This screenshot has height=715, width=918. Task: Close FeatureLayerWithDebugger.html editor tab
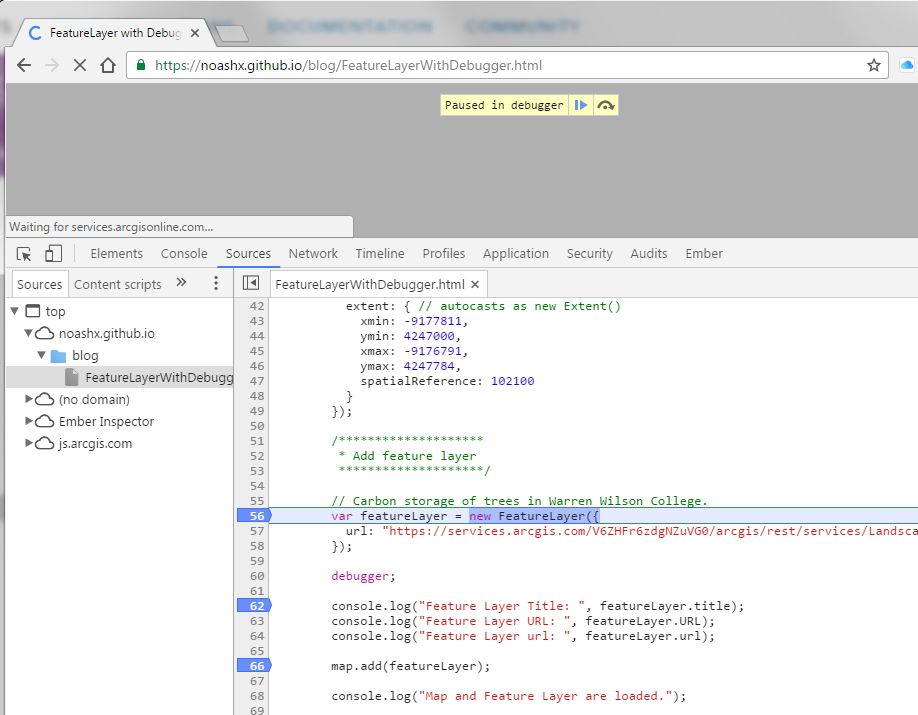(x=475, y=285)
